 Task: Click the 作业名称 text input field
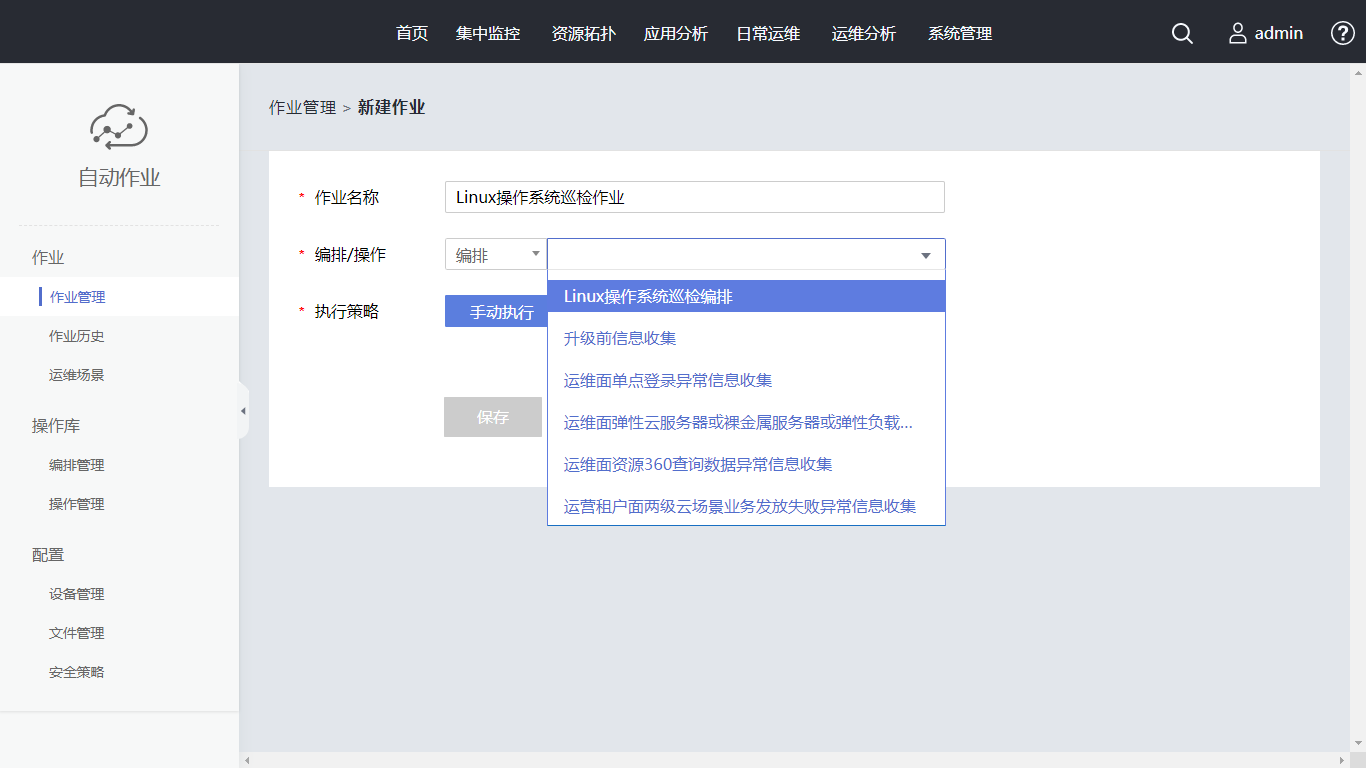click(694, 197)
